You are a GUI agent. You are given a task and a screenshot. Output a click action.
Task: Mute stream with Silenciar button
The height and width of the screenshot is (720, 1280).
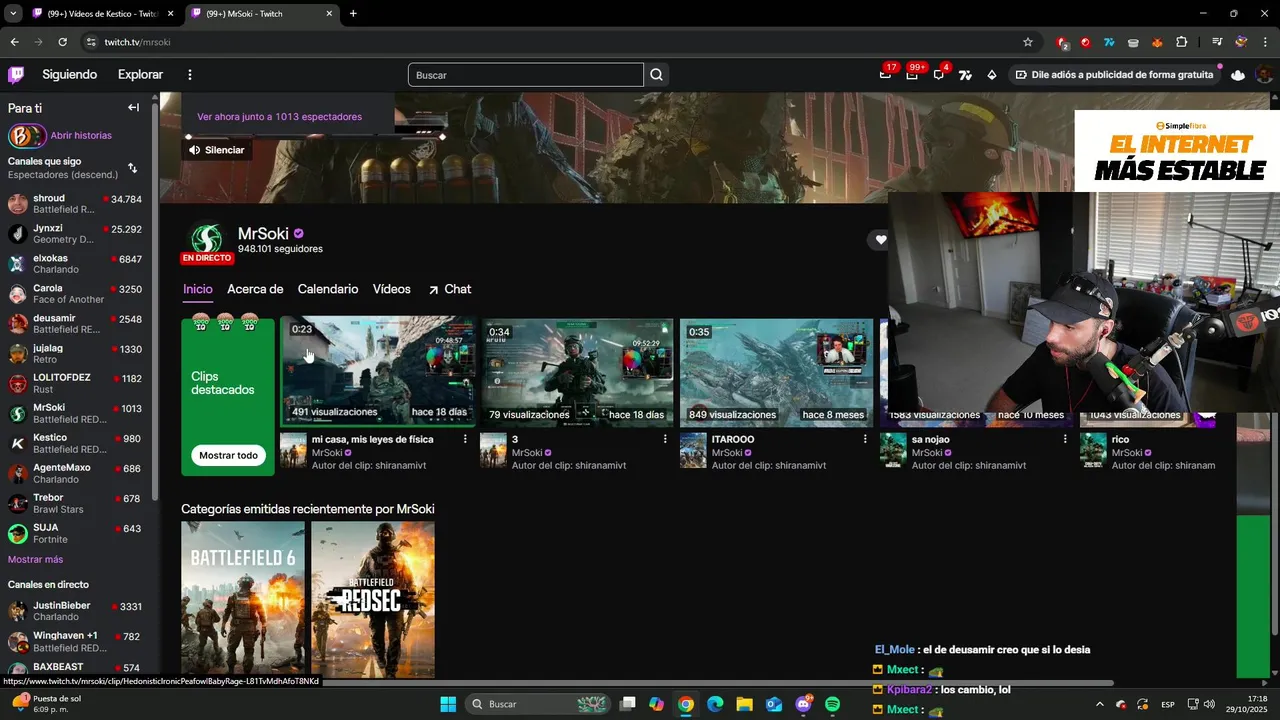[x=216, y=150]
